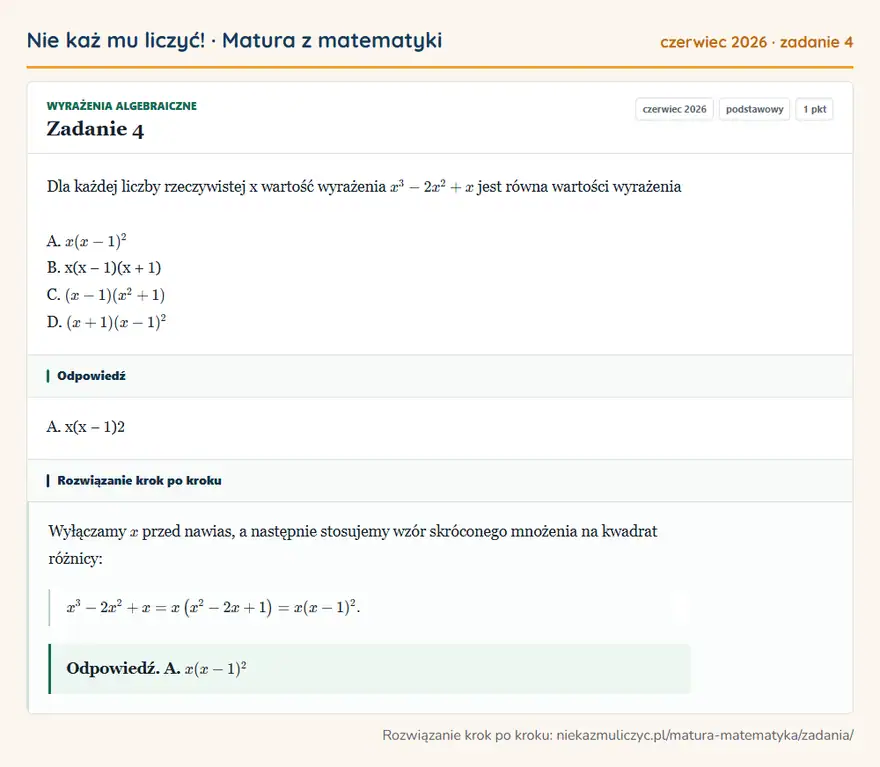Click the task statement starting 'Dla każdej liczby rzeczywistej'
The width and height of the screenshot is (880, 767).
coord(364,187)
